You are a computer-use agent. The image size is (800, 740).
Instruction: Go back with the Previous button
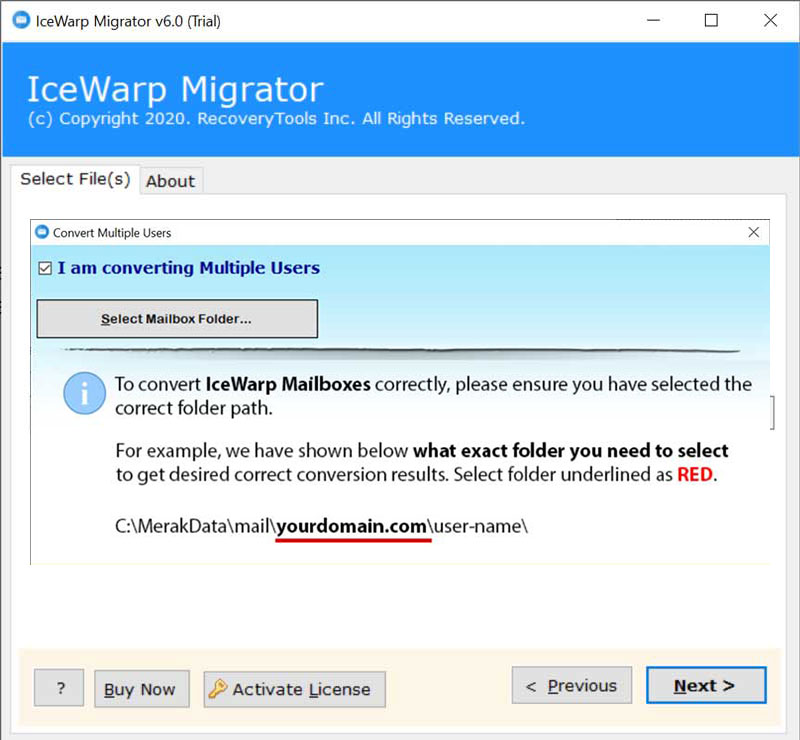(x=571, y=685)
